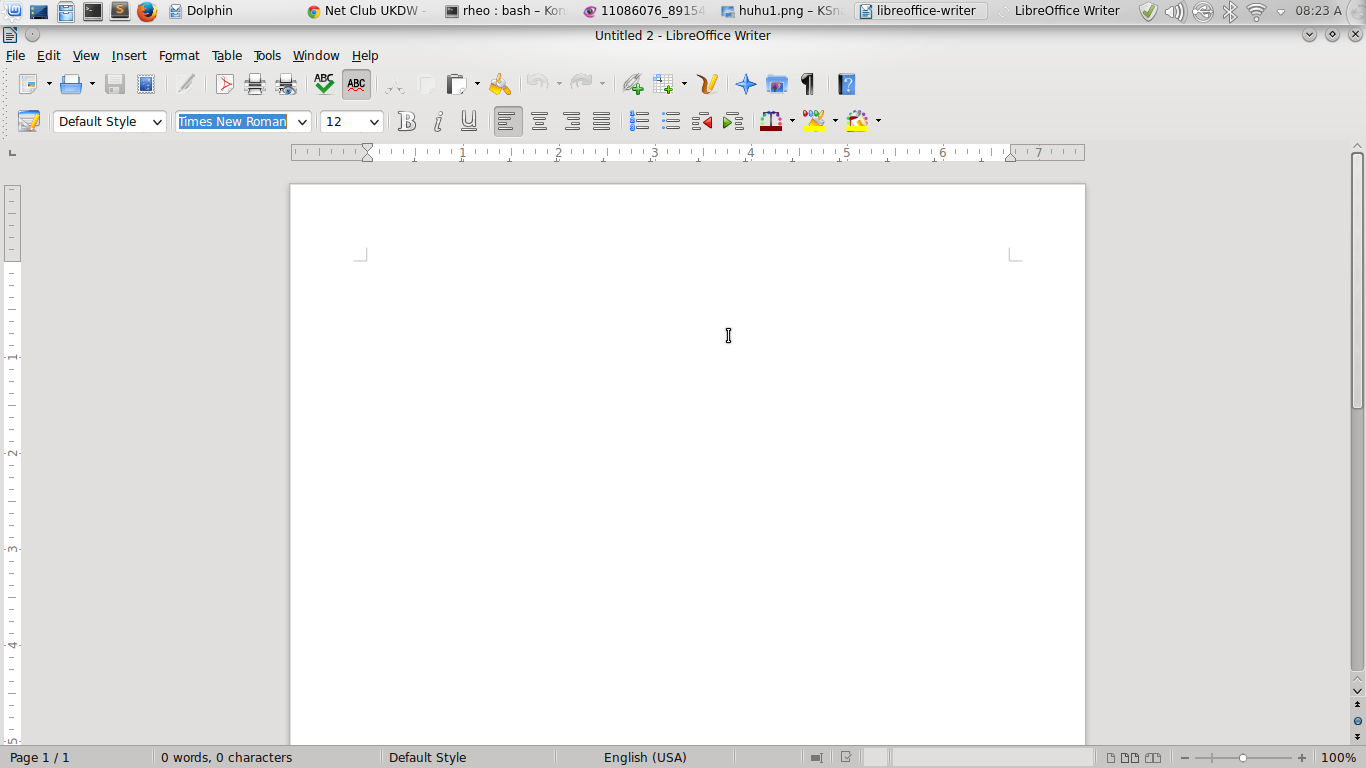Viewport: 1366px width, 768px height.
Task: Open the File menu
Action: [x=15, y=56]
